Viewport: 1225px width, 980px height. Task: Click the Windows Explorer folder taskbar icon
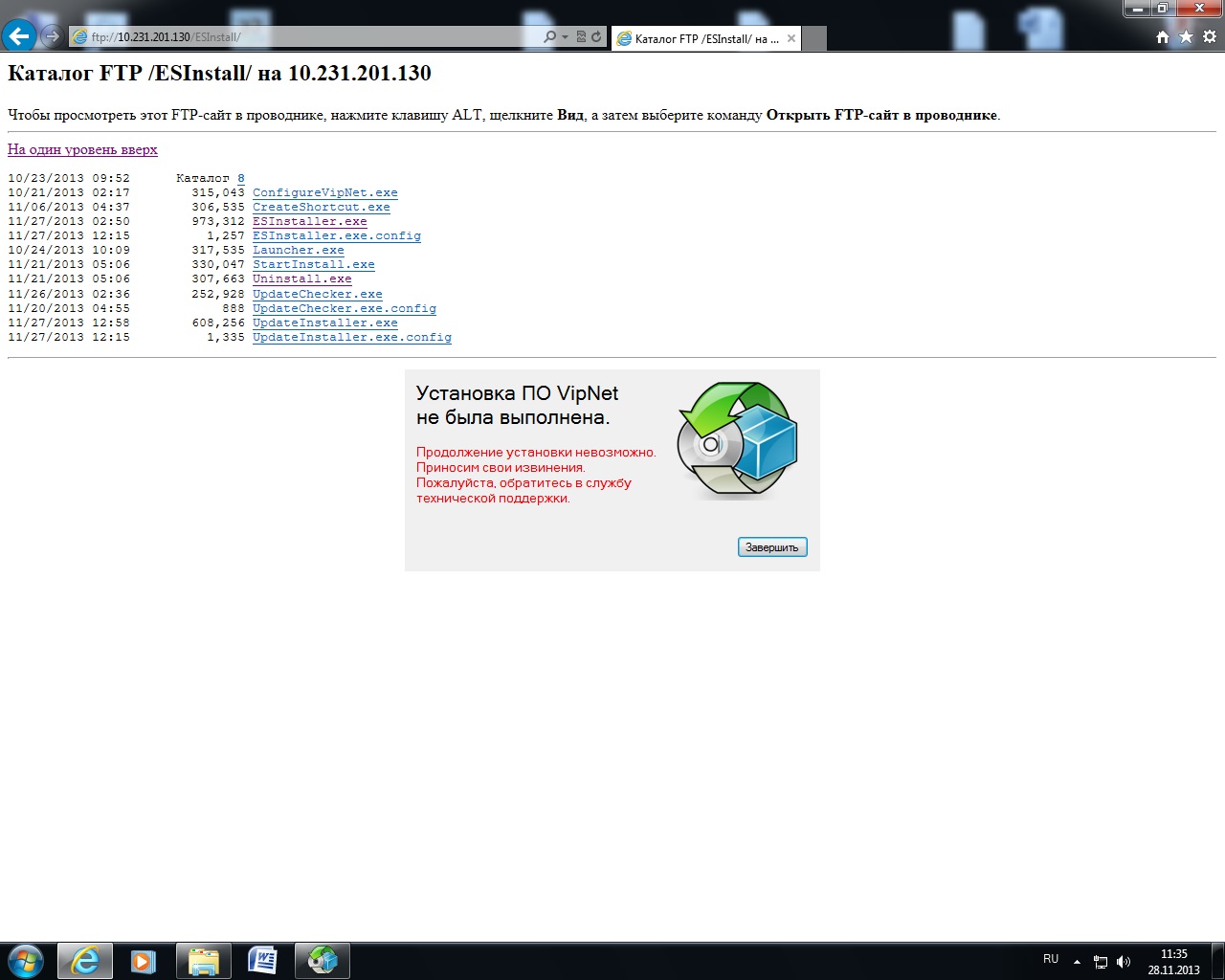pos(203,961)
